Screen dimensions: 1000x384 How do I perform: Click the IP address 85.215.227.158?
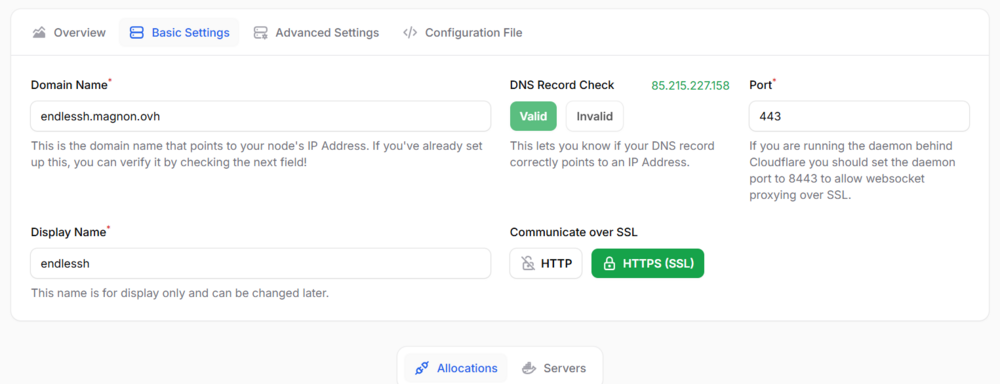[690, 85]
